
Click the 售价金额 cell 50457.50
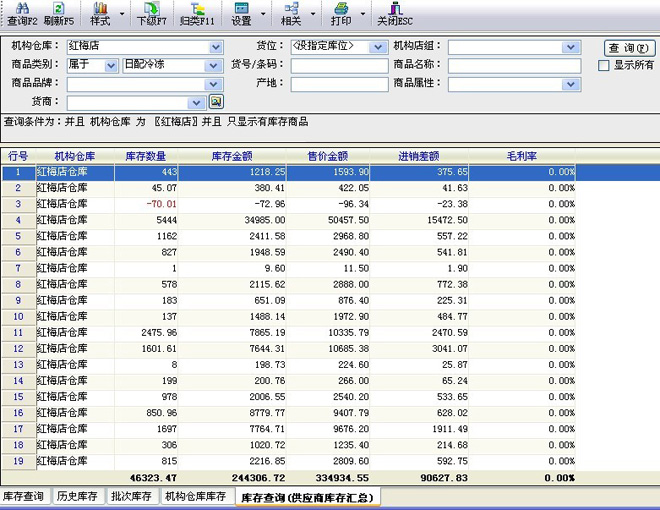point(328,220)
